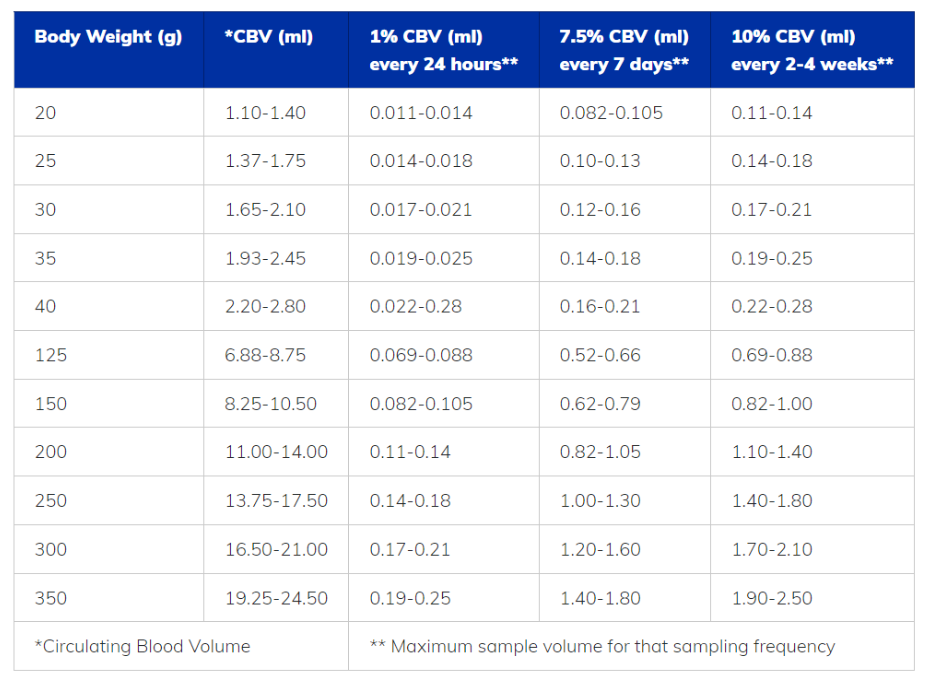Select the 1.20-1.60 cell in 300 g row

point(600,549)
